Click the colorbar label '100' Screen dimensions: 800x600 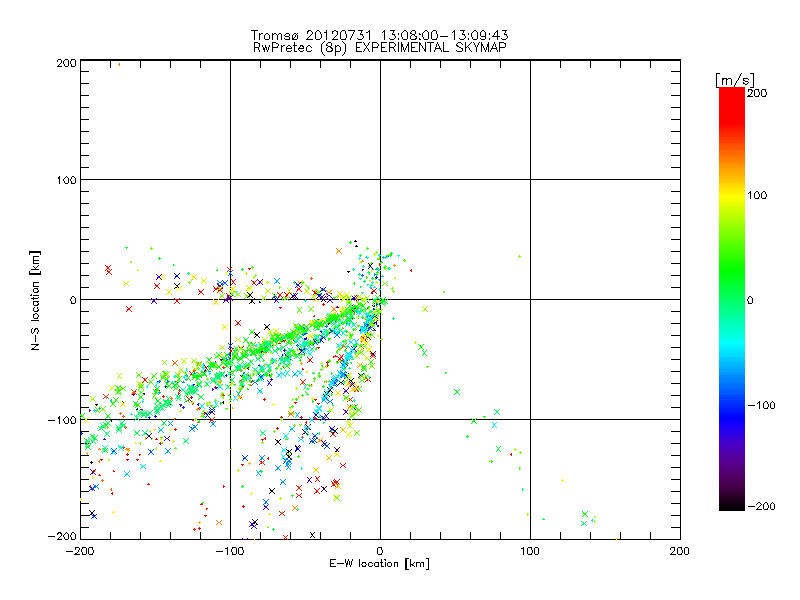[x=757, y=195]
